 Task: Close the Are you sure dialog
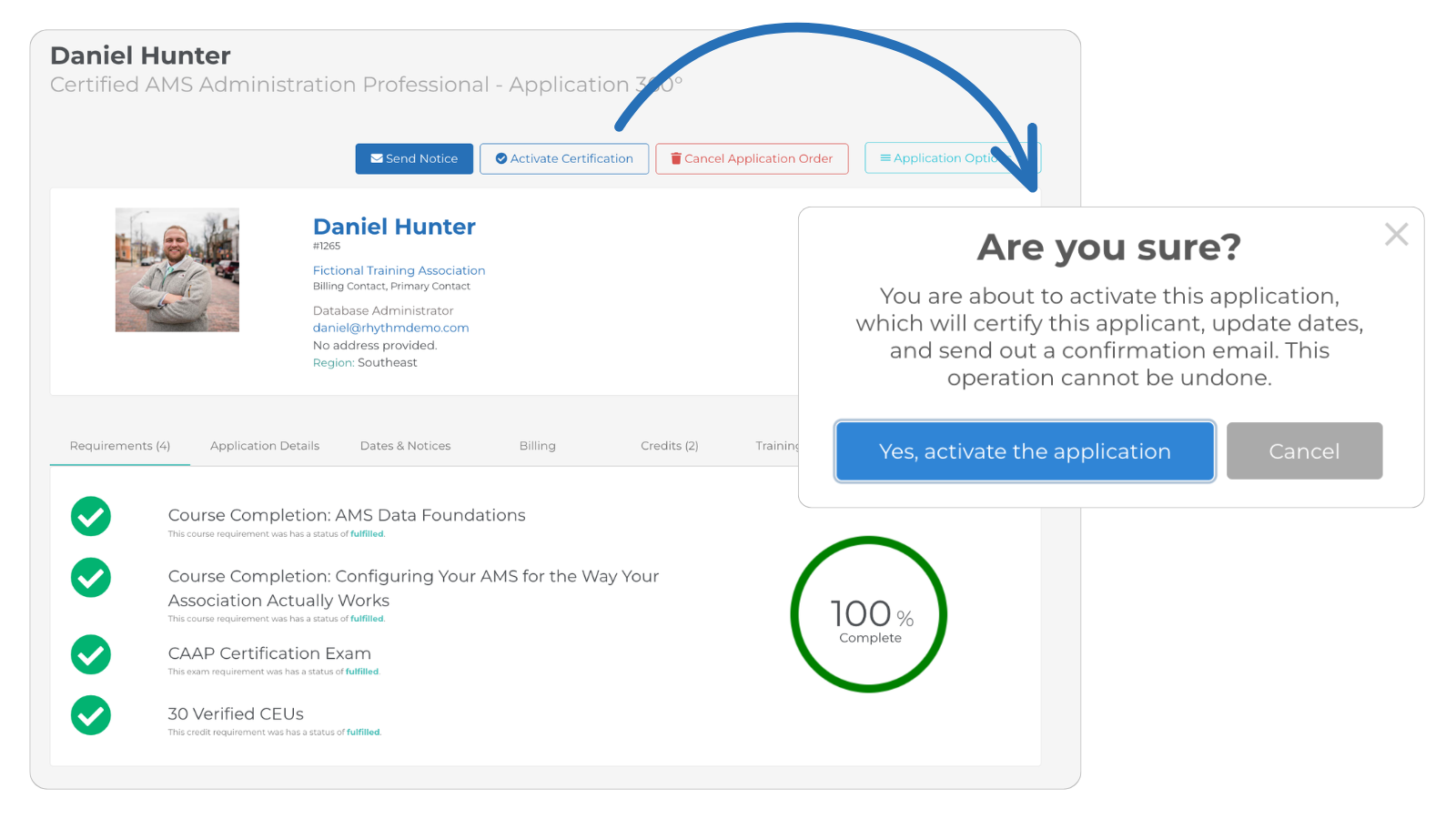click(x=1396, y=234)
